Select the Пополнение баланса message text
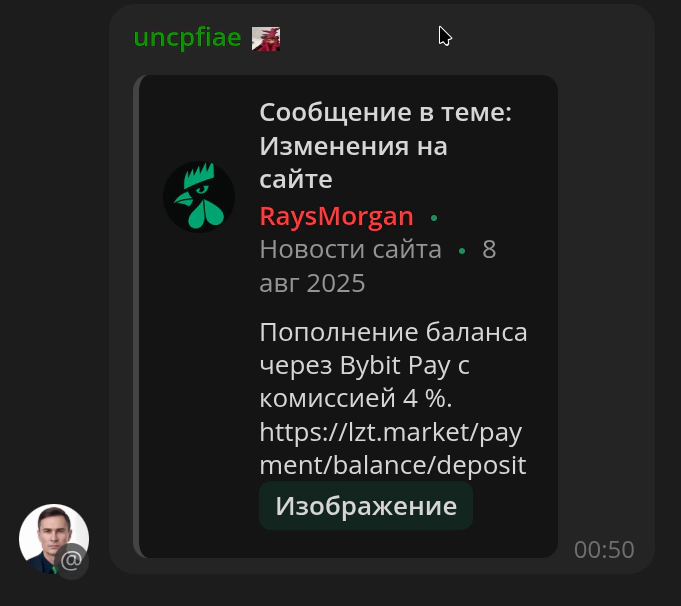The height and width of the screenshot is (606, 681). pos(393,332)
